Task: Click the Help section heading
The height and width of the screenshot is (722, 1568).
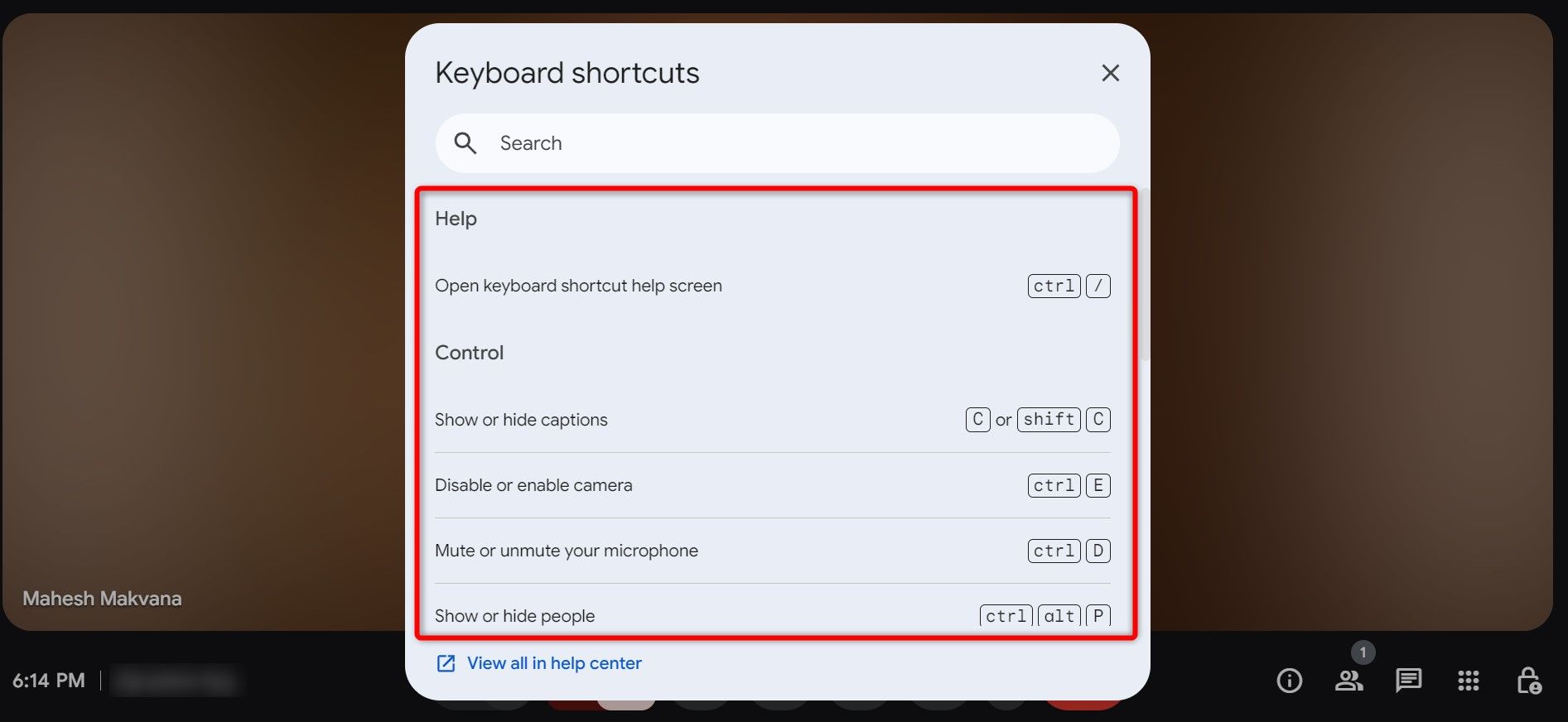Action: pos(456,219)
